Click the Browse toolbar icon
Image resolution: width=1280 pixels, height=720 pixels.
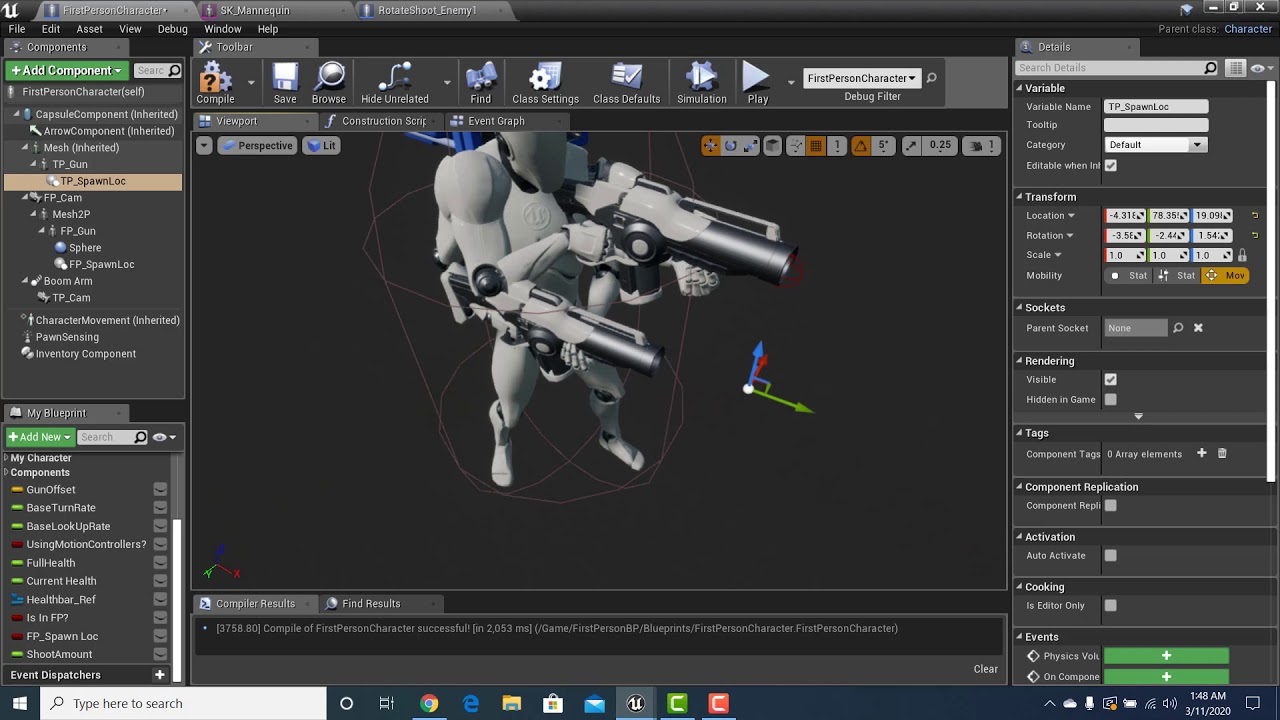328,80
